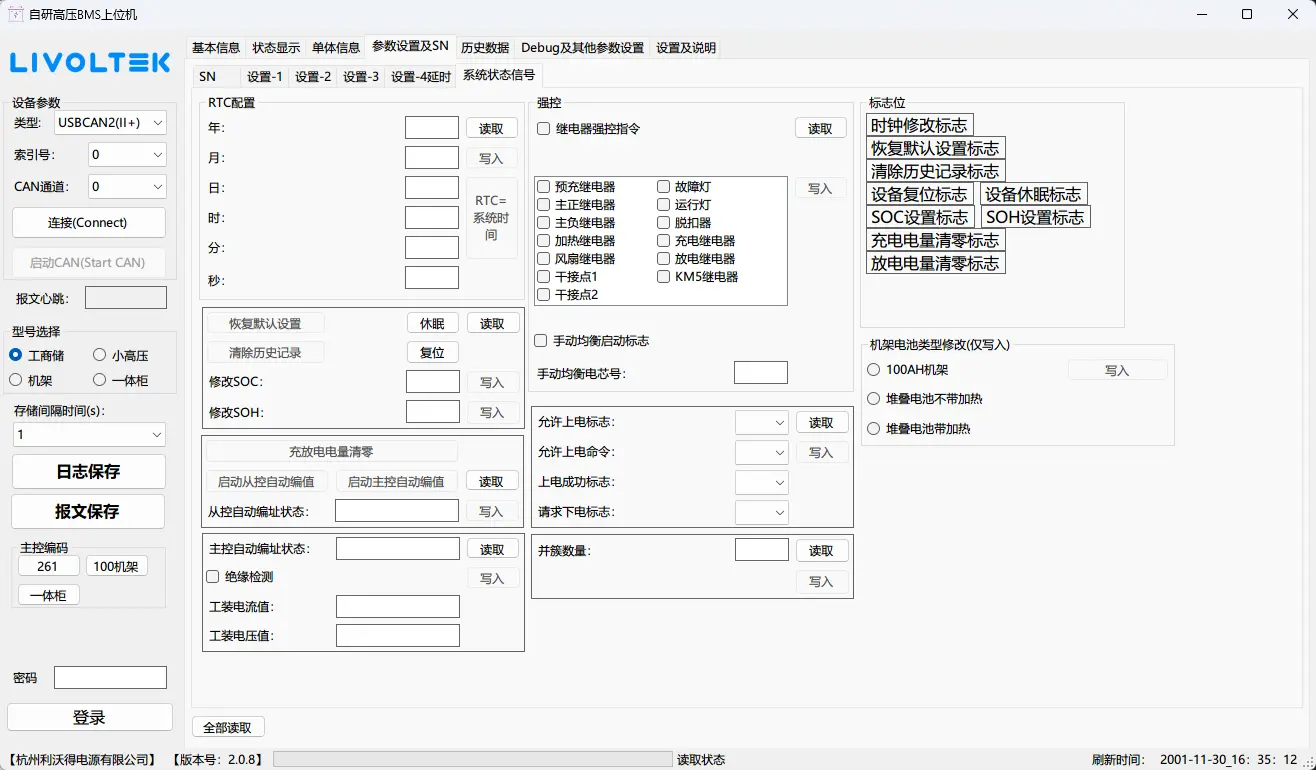Select the 小高压 model radio button
This screenshot has width=1316, height=770.
[100, 355]
